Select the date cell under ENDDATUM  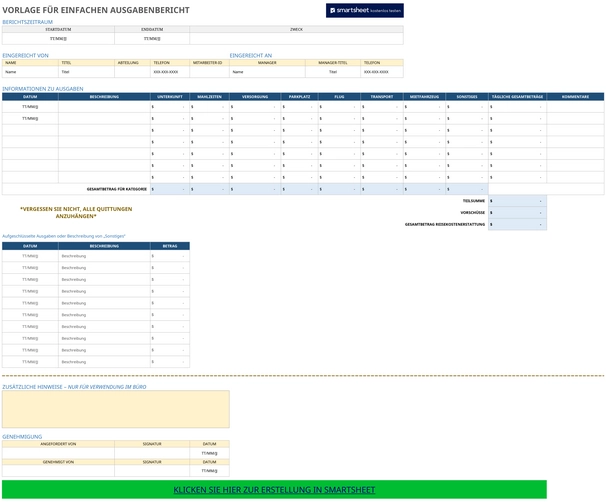pos(152,39)
